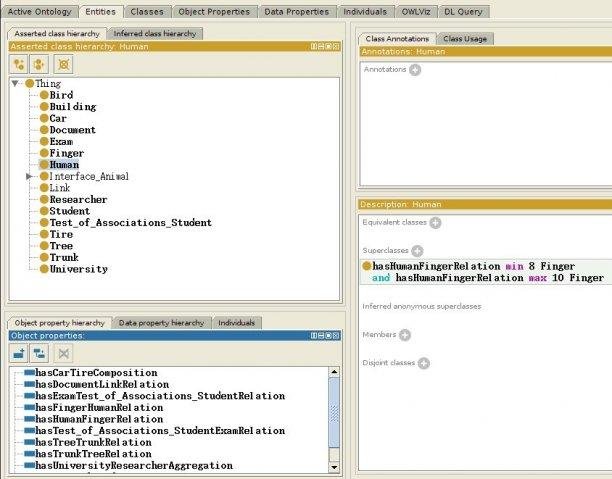The height and width of the screenshot is (479, 612).
Task: Select the Class Annotations tab
Action: point(397,39)
